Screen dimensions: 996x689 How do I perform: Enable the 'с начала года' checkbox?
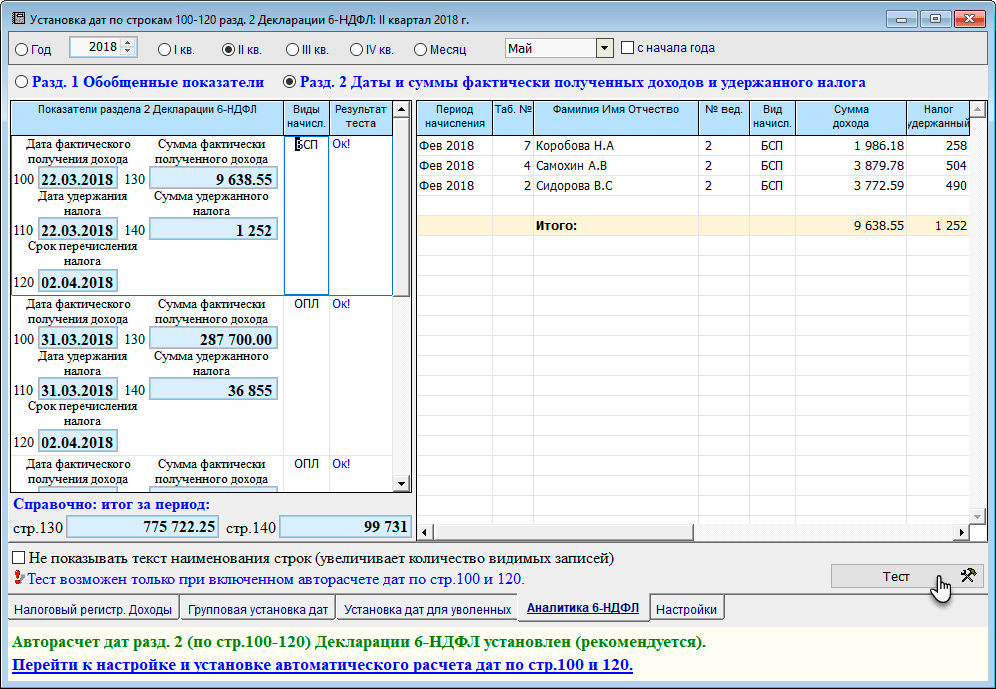click(x=628, y=48)
